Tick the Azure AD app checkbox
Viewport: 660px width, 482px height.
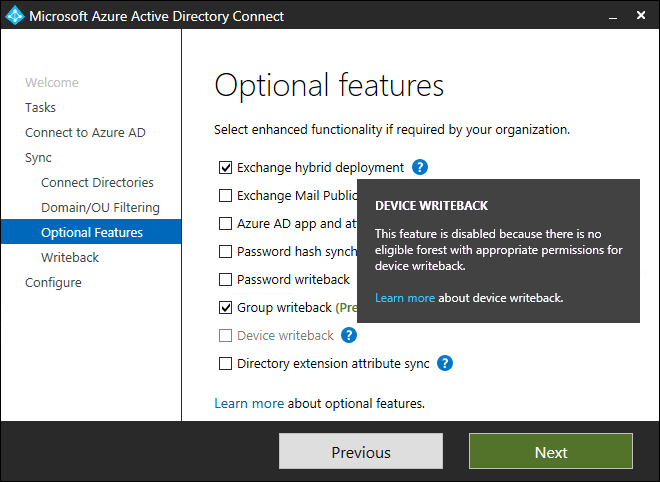[x=225, y=224]
